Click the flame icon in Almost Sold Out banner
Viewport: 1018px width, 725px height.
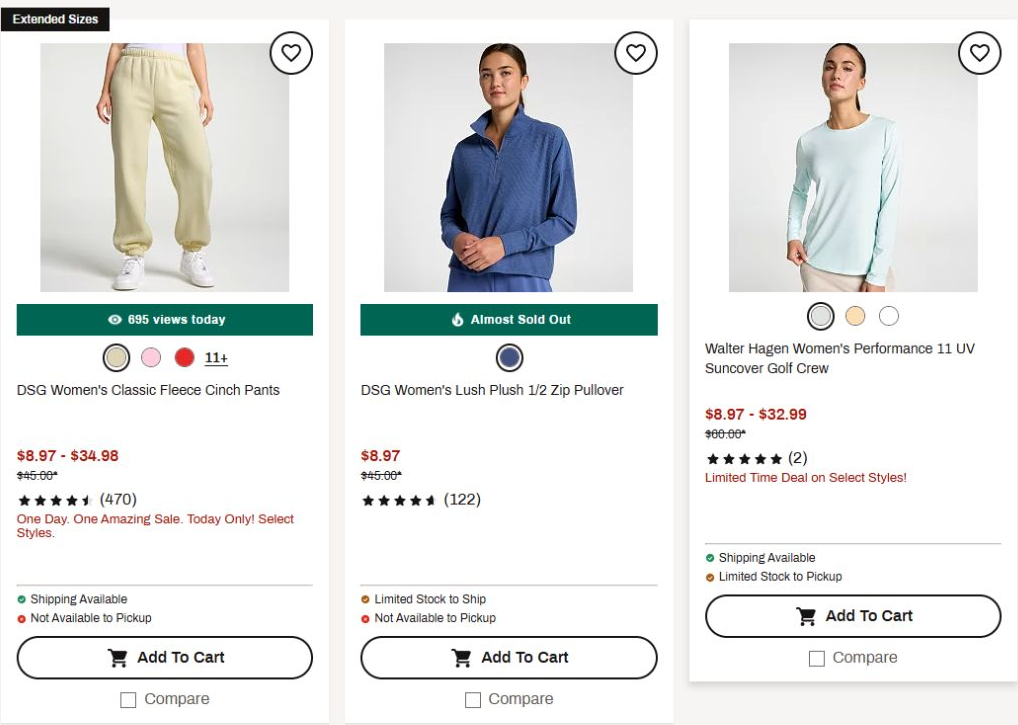coord(458,319)
